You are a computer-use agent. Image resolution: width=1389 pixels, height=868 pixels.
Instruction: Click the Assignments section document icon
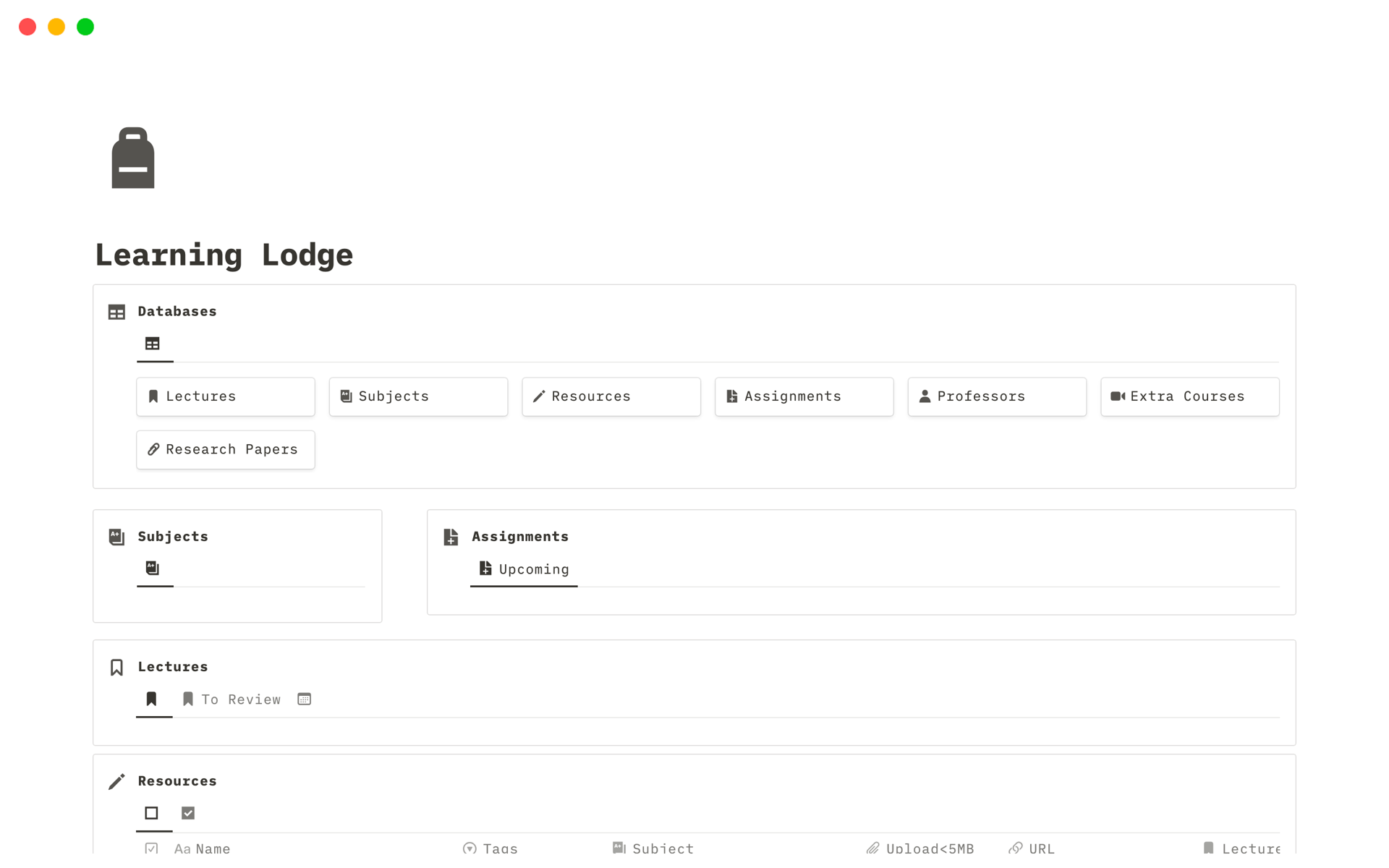click(451, 537)
